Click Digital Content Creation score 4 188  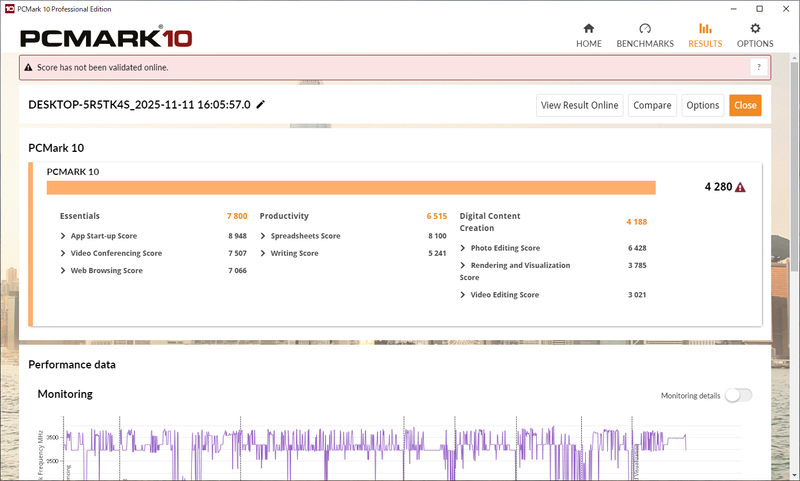[637, 222]
